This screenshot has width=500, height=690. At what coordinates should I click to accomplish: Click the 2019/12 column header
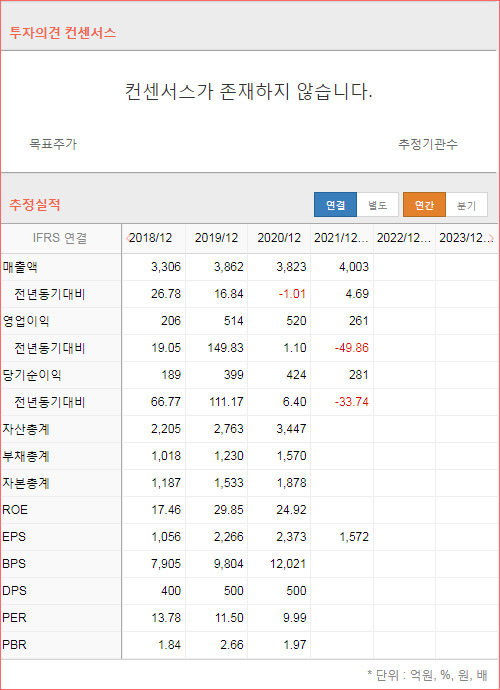pos(216,238)
